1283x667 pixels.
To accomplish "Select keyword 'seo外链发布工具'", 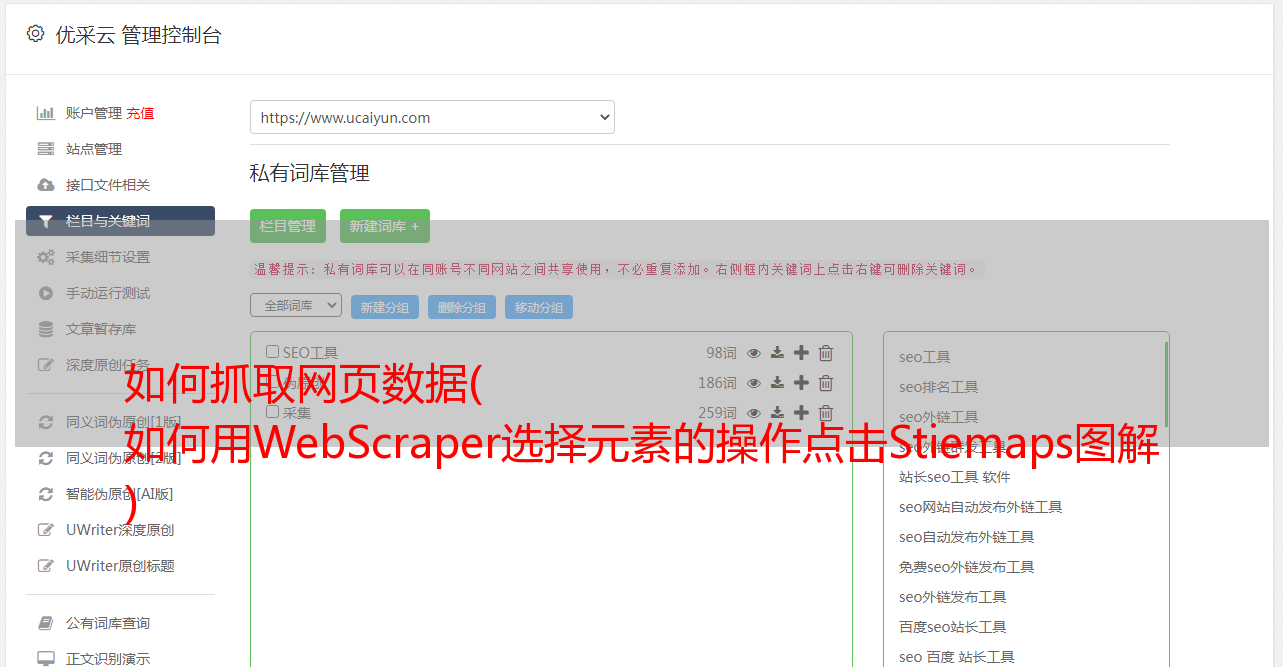I will (953, 597).
